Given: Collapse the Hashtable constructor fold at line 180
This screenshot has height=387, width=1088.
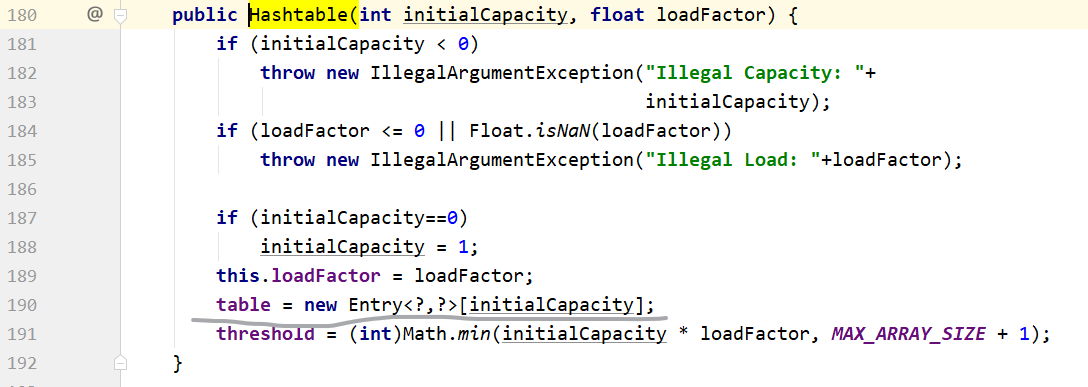Looking at the screenshot, I should (x=120, y=15).
